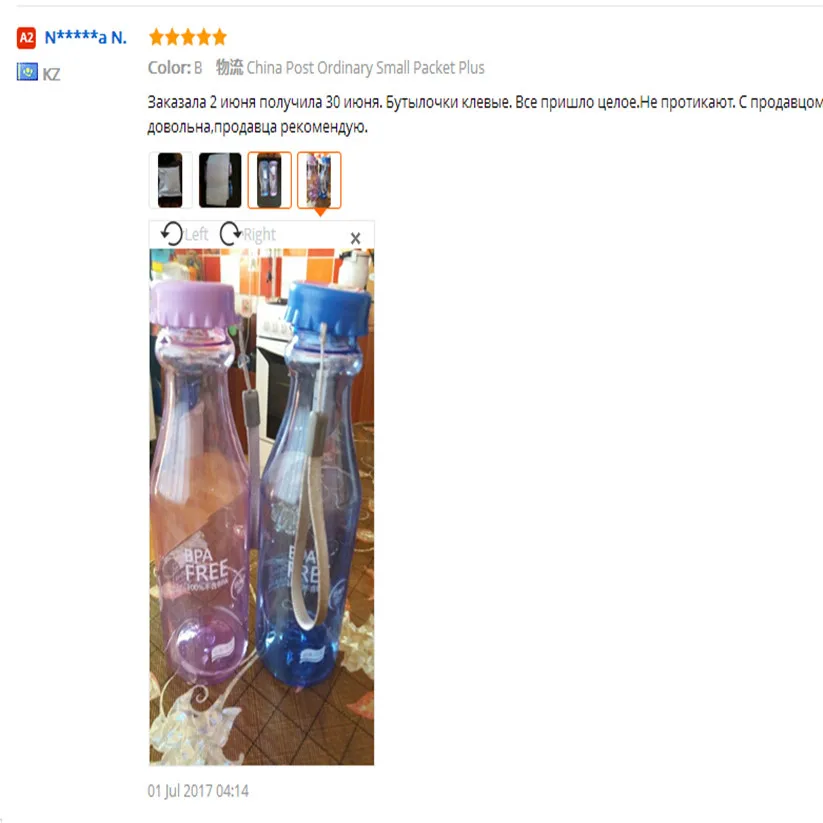Click the 01 Jul 2017 review date
Image resolution: width=823 pixels, height=823 pixels.
point(198,790)
